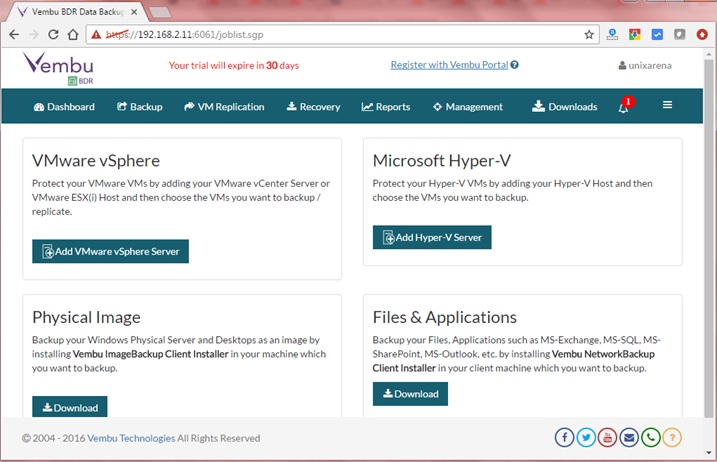Click Add VMware vSphere Server button
The image size is (717, 462).
[110, 251]
